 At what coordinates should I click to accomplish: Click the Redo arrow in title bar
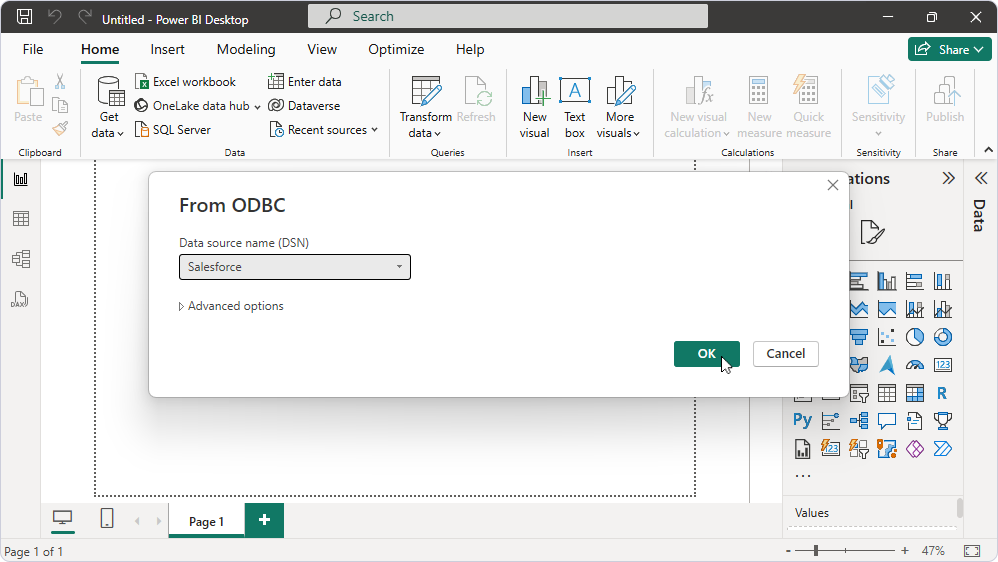[x=85, y=17]
